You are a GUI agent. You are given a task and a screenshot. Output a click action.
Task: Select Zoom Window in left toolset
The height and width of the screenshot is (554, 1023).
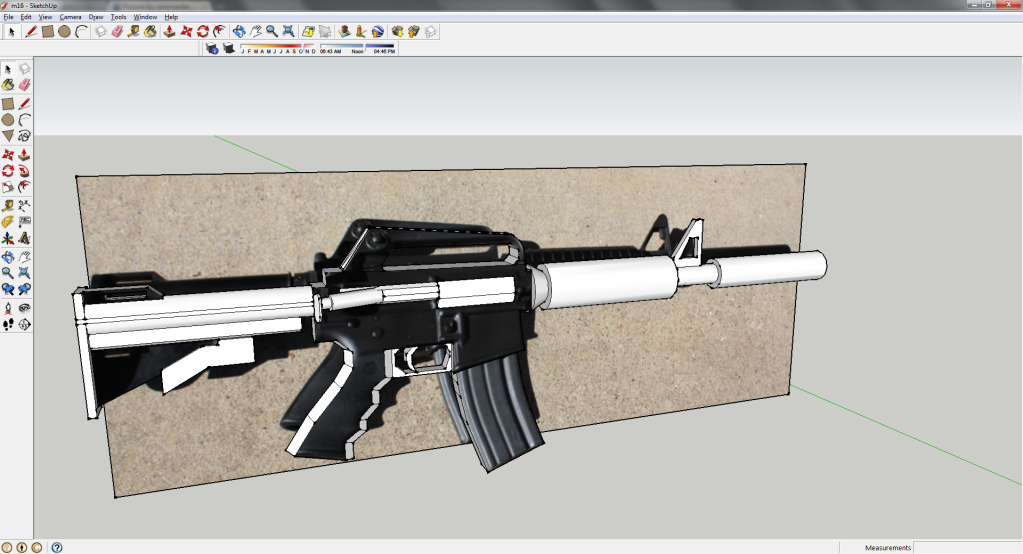click(24, 273)
